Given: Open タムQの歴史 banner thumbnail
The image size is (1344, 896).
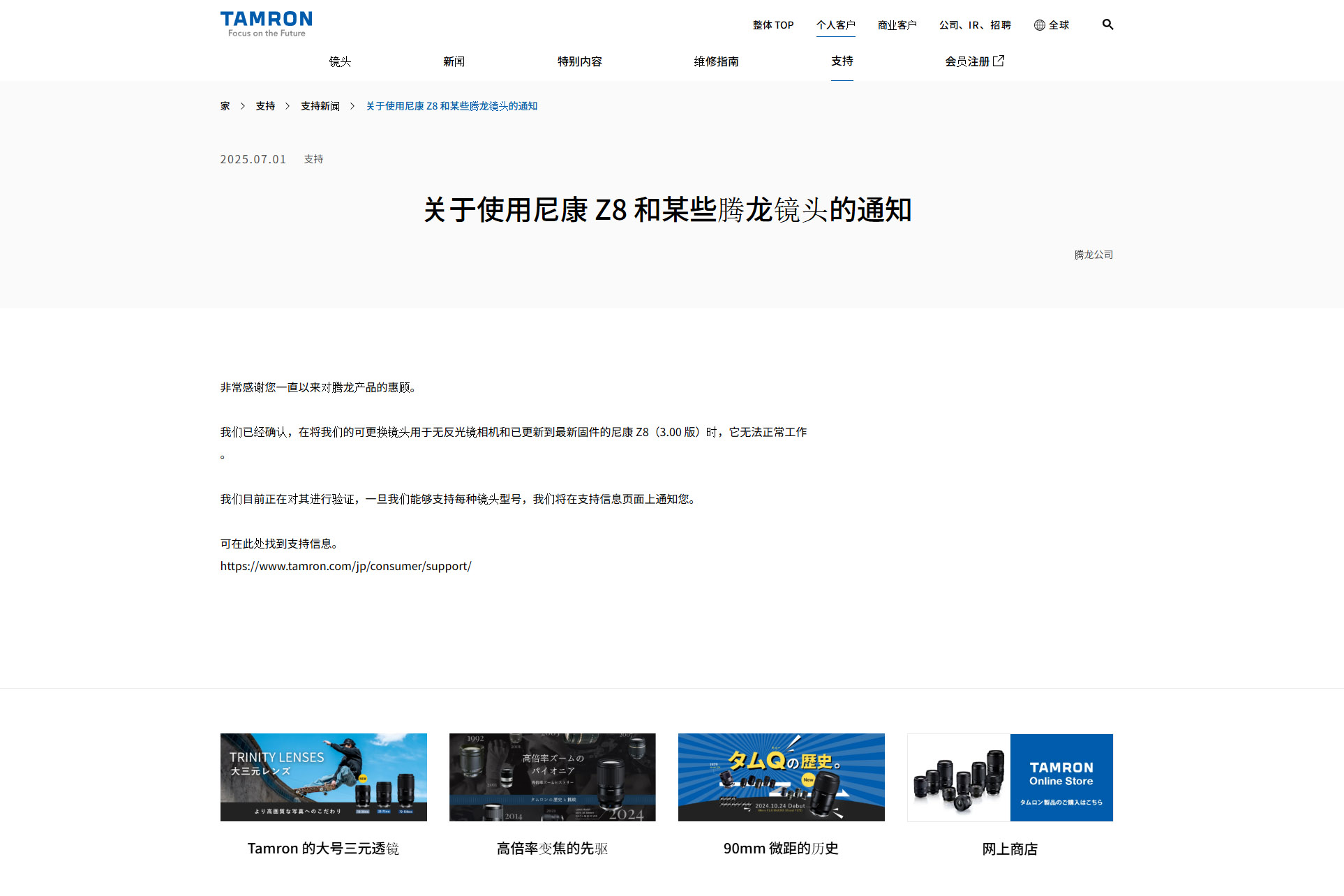Looking at the screenshot, I should click(x=782, y=777).
